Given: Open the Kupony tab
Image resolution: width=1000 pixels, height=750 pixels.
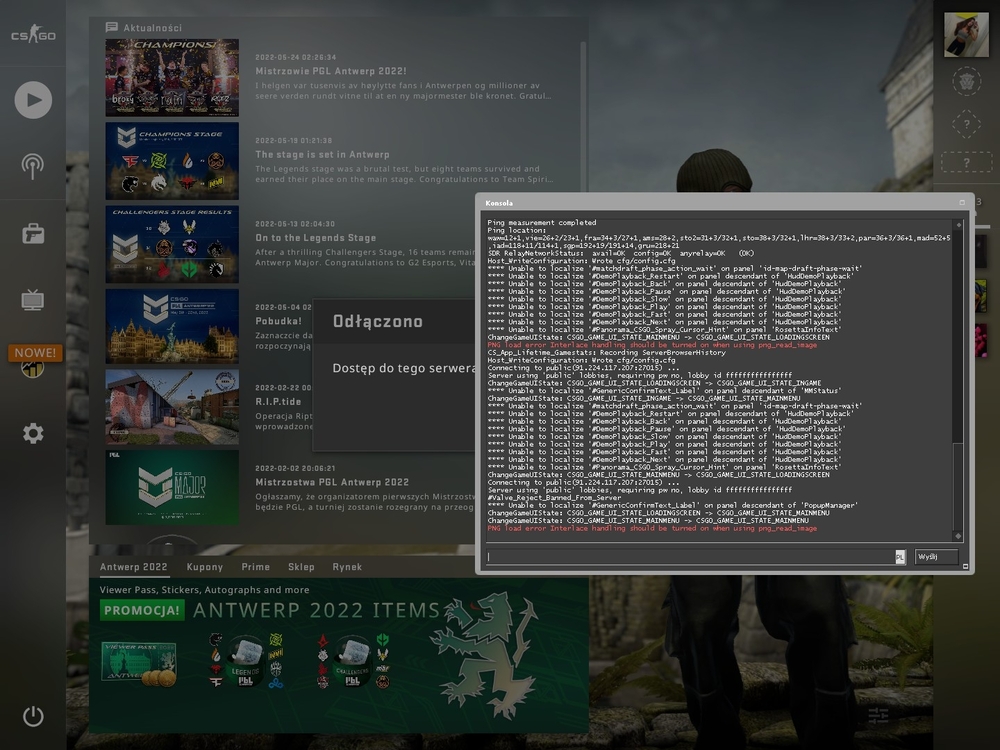Looking at the screenshot, I should tap(205, 567).
